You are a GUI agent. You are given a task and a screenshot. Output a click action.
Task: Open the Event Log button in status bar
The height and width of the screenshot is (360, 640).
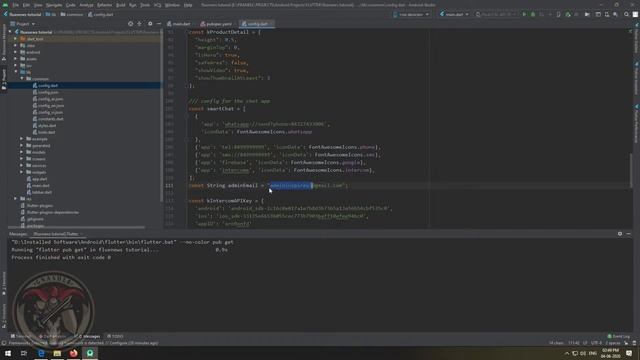coord(619,336)
